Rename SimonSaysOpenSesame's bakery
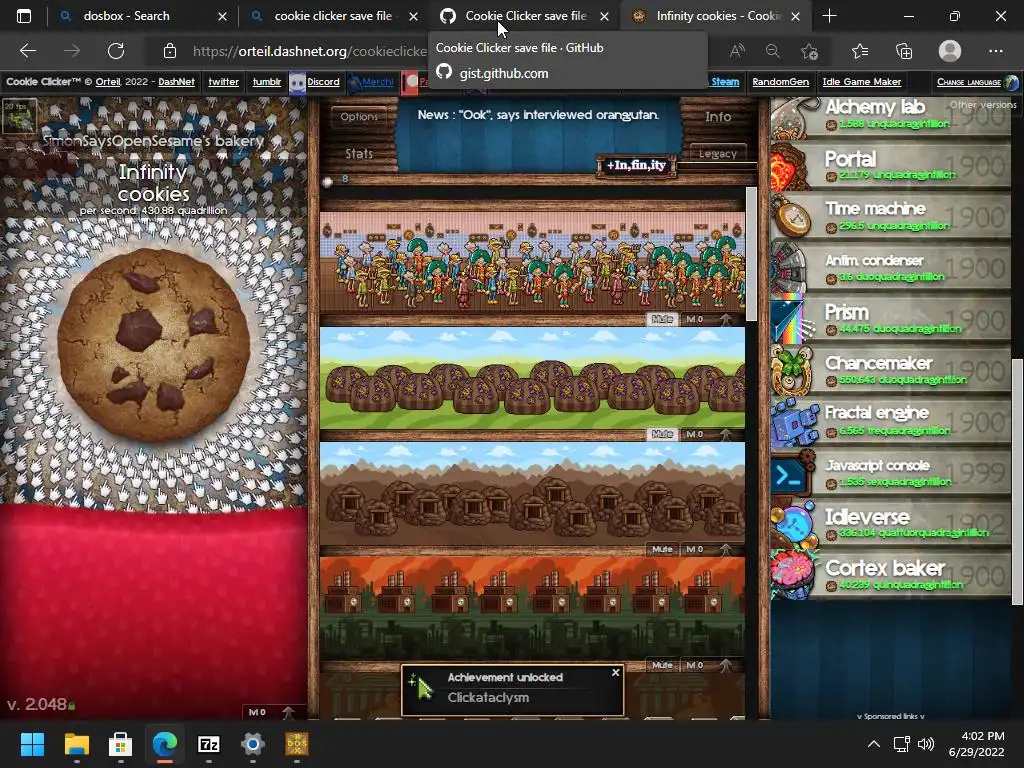 [x=153, y=140]
